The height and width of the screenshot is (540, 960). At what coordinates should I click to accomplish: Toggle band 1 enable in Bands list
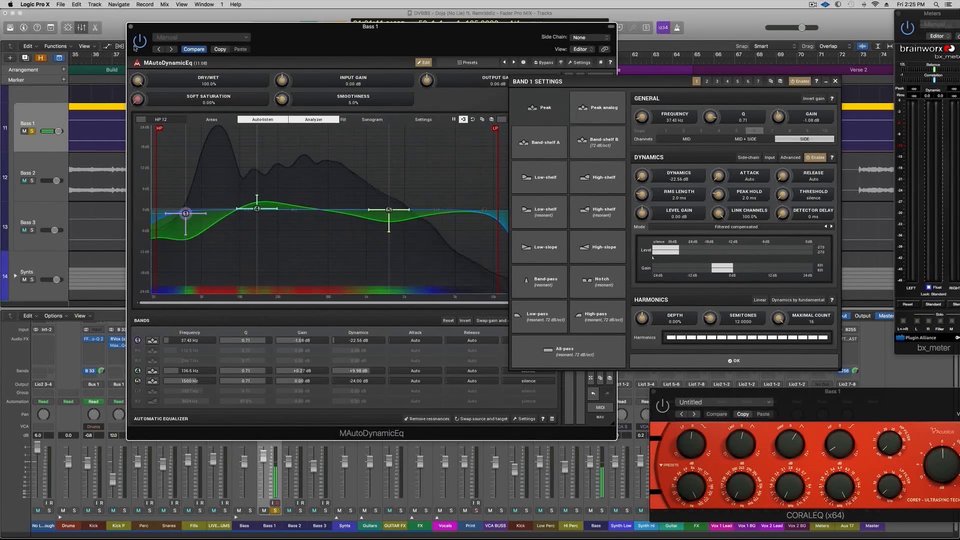pyautogui.click(x=138, y=340)
